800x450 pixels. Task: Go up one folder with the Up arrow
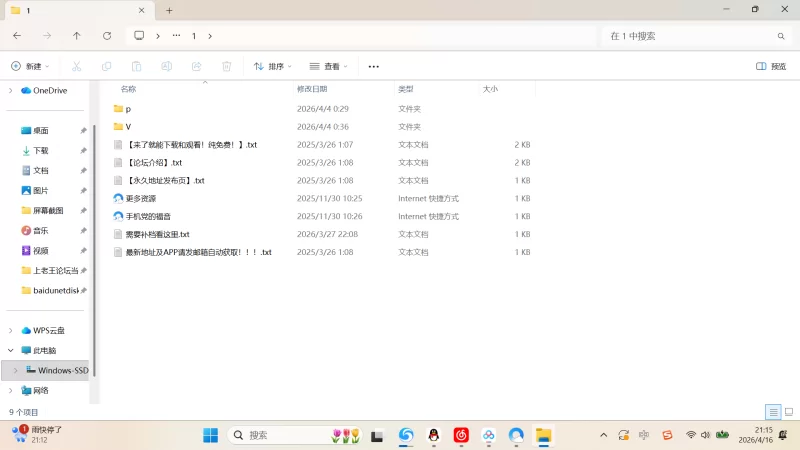[x=77, y=36]
